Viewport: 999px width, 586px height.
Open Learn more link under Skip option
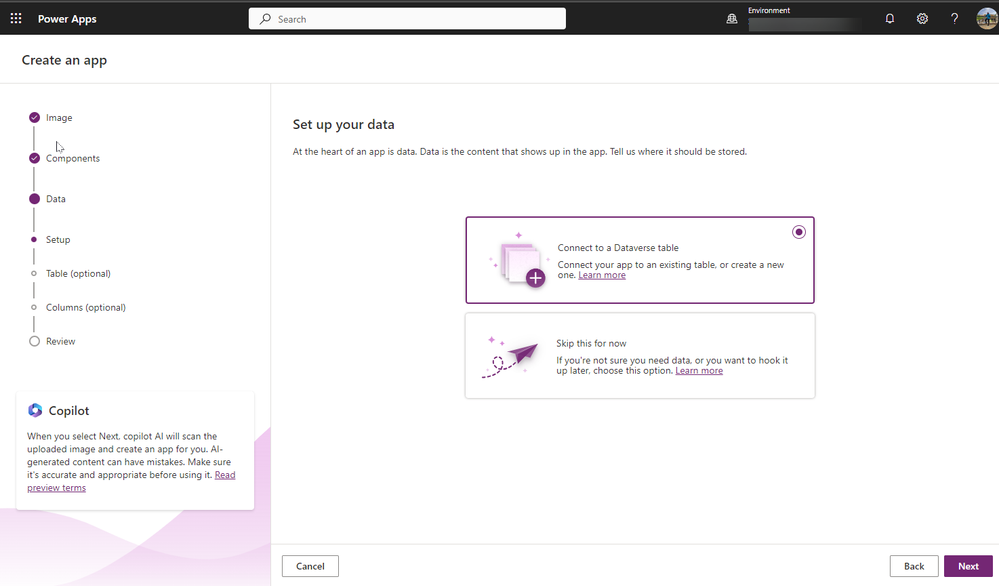pyautogui.click(x=699, y=371)
